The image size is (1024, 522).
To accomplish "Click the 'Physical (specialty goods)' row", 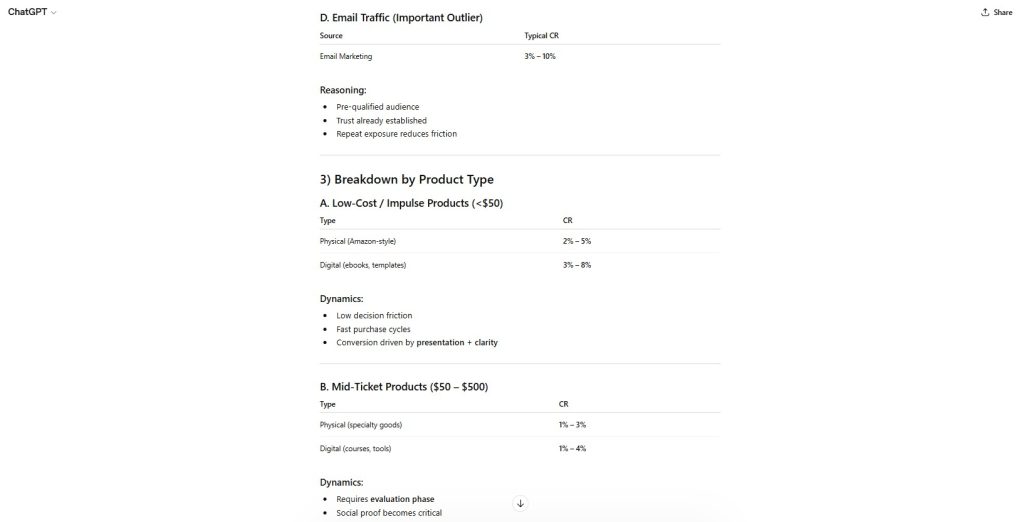I will coord(361,425).
